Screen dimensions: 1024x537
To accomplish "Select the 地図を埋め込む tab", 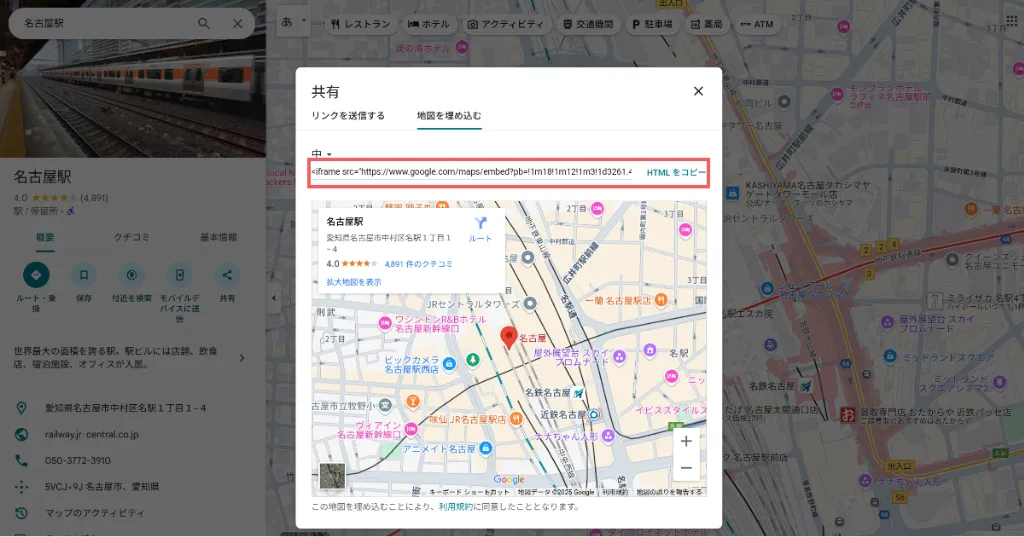I will (x=449, y=116).
